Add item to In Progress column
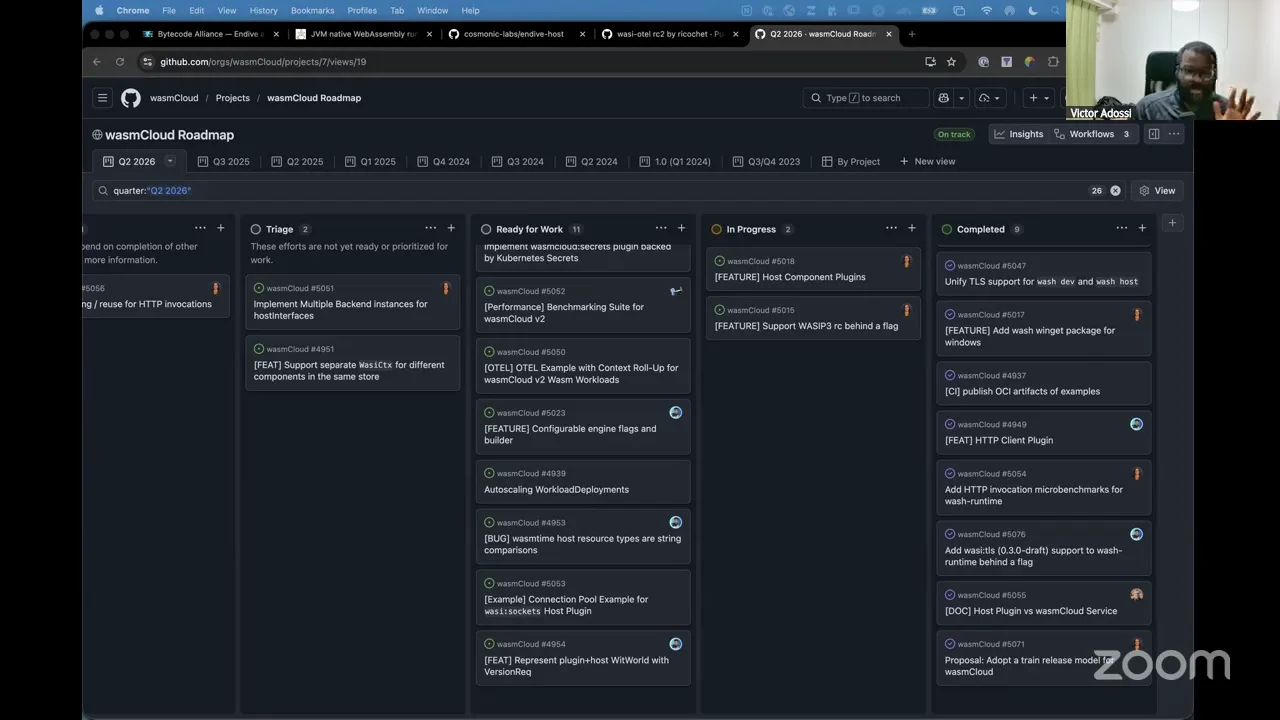 (x=911, y=229)
